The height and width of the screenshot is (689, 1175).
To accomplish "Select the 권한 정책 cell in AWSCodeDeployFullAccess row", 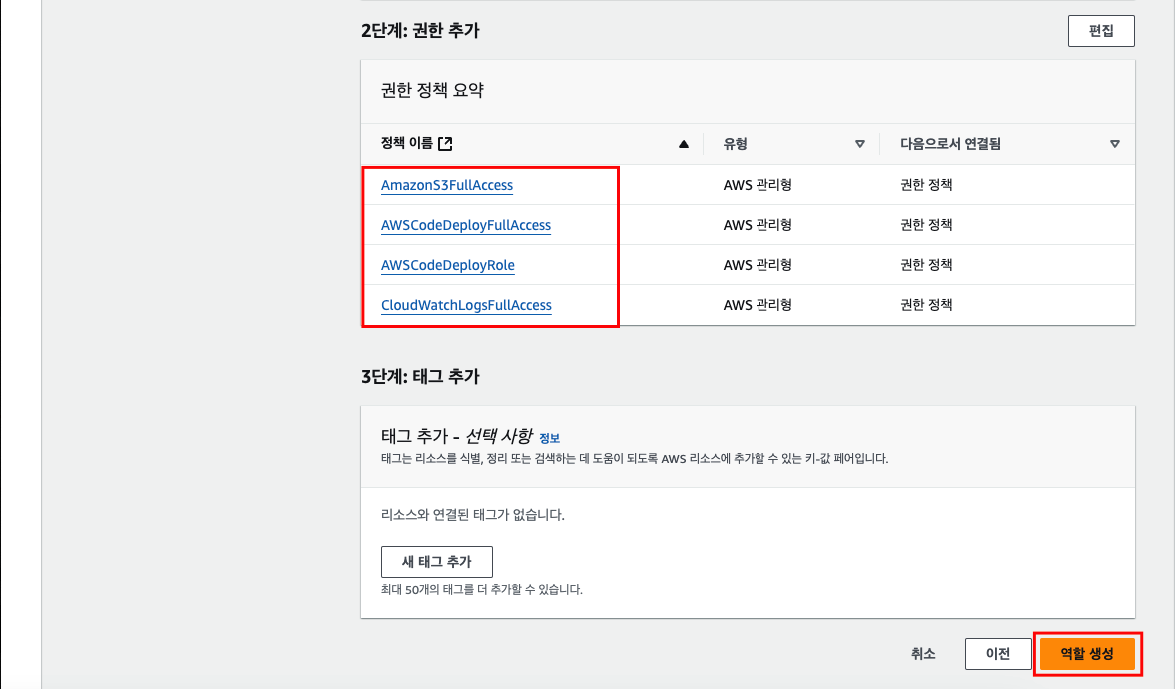I will [x=925, y=225].
